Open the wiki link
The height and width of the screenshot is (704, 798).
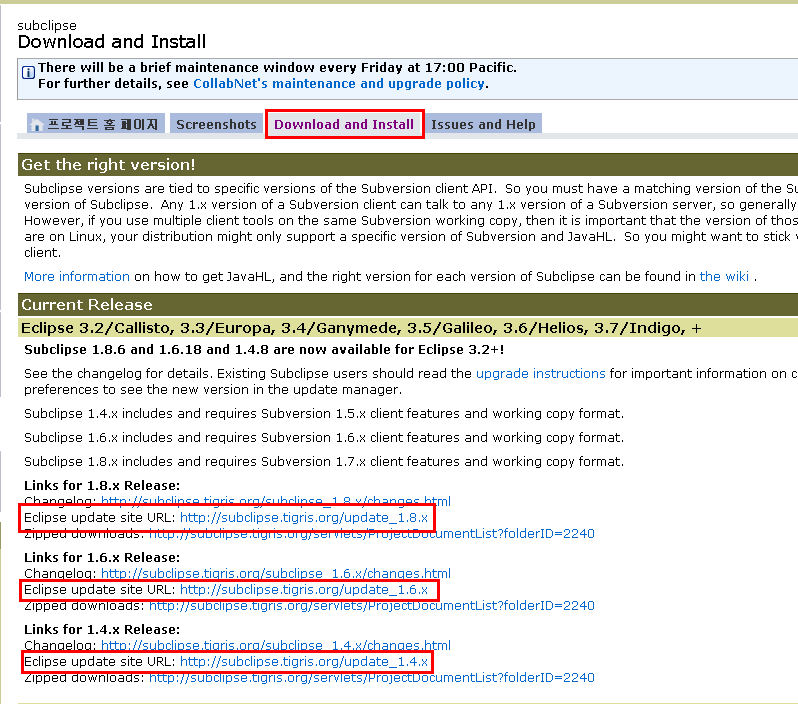pyautogui.click(x=724, y=276)
